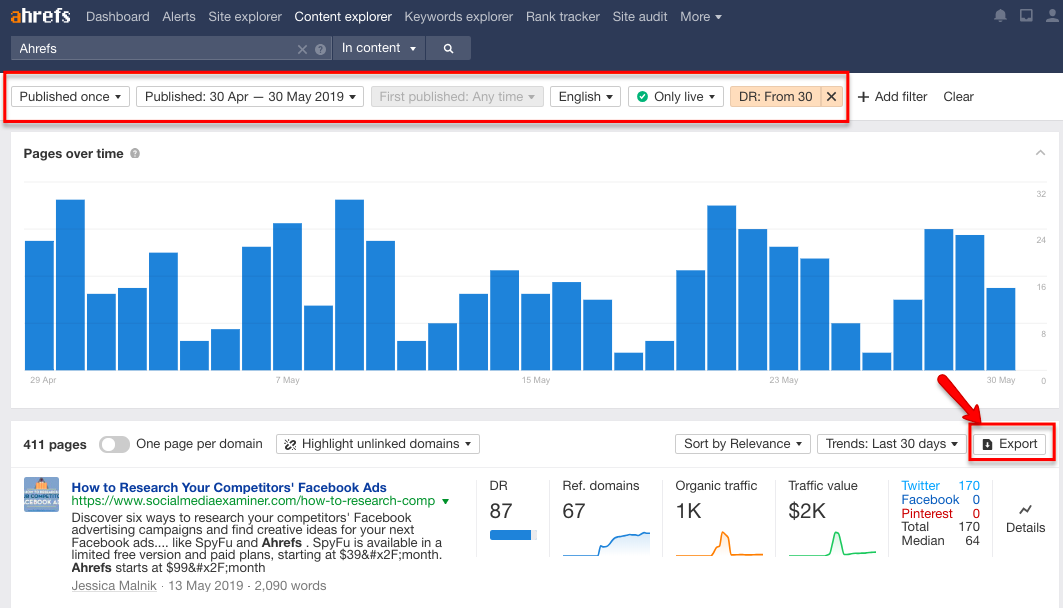This screenshot has width=1063, height=608.
Task: Click Add filter
Action: click(892, 97)
